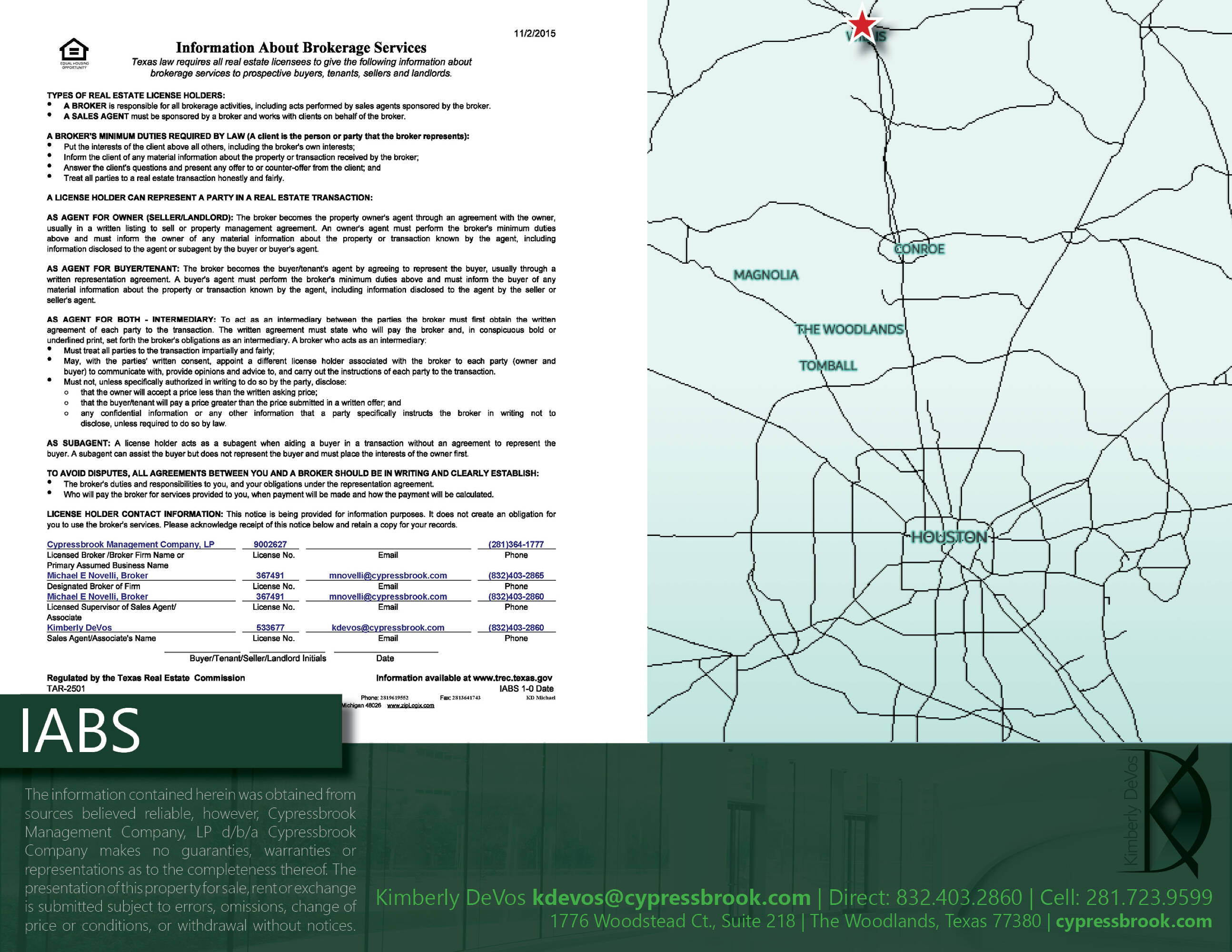
Task: Click the (281)364-1777 phone number
Action: 516,544
